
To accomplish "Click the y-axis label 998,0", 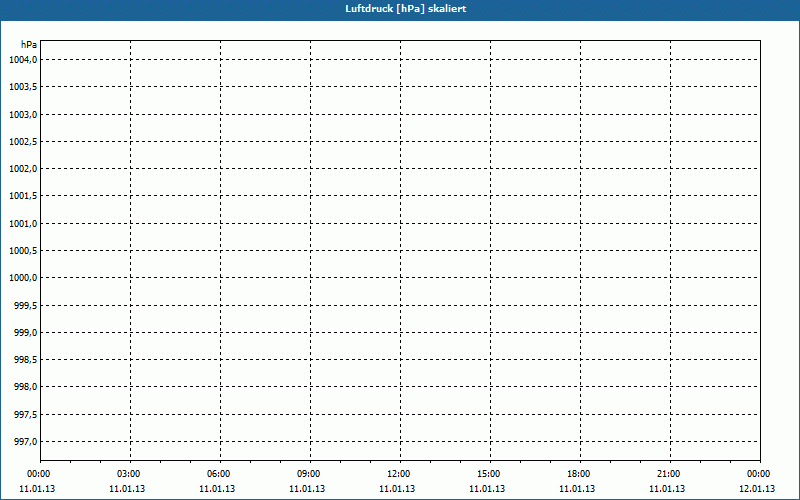I will click(26, 387).
